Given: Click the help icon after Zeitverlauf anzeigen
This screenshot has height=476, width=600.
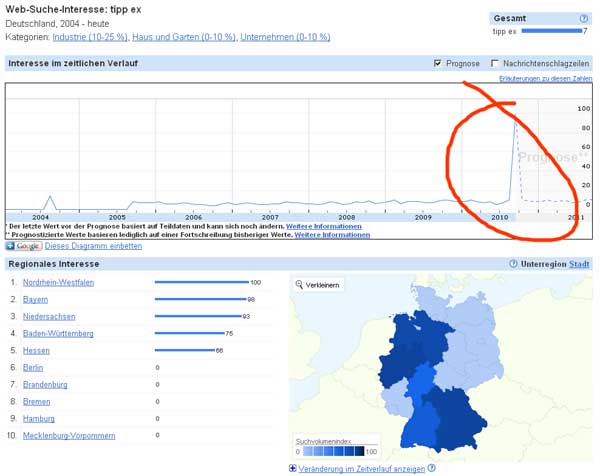Looking at the screenshot, I should click(x=431, y=468).
